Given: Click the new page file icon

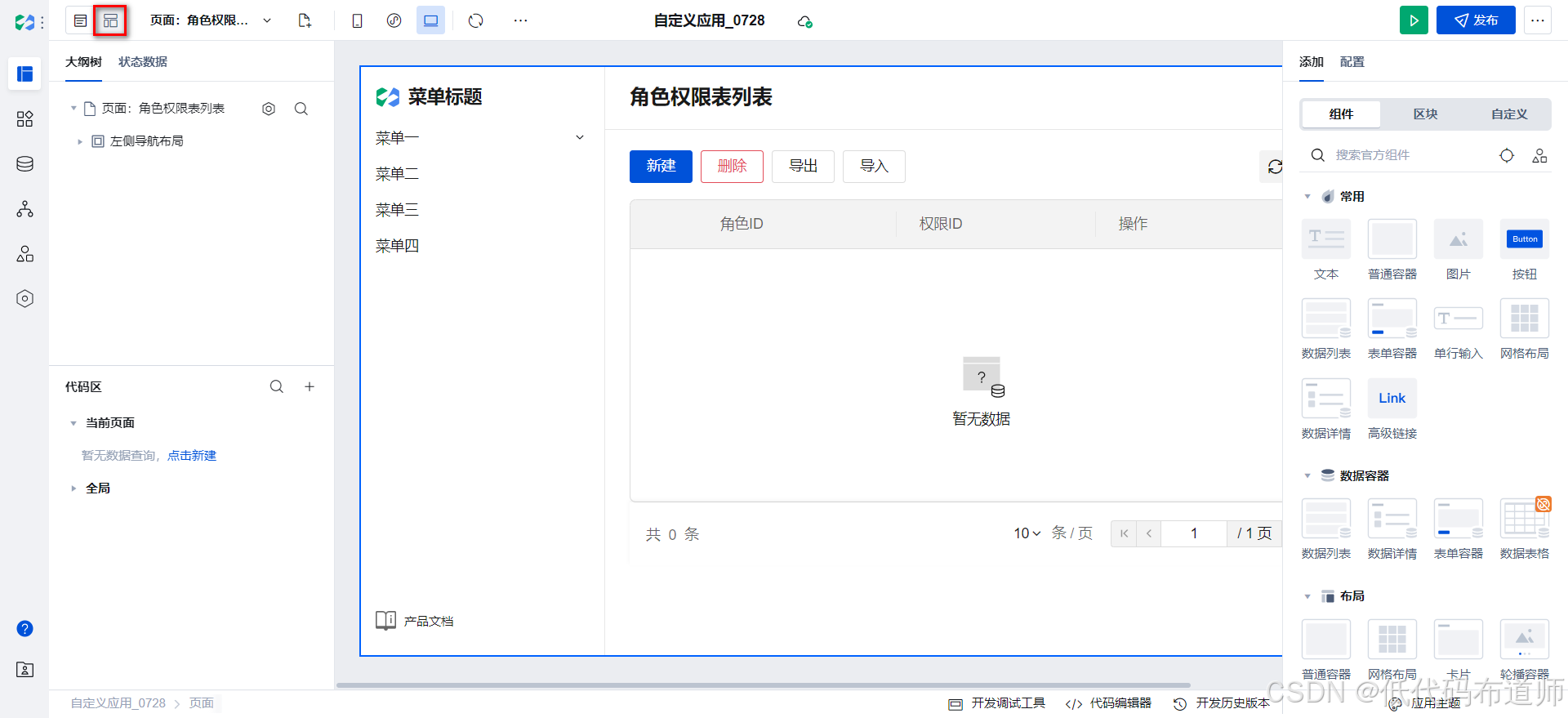Looking at the screenshot, I should tap(305, 20).
